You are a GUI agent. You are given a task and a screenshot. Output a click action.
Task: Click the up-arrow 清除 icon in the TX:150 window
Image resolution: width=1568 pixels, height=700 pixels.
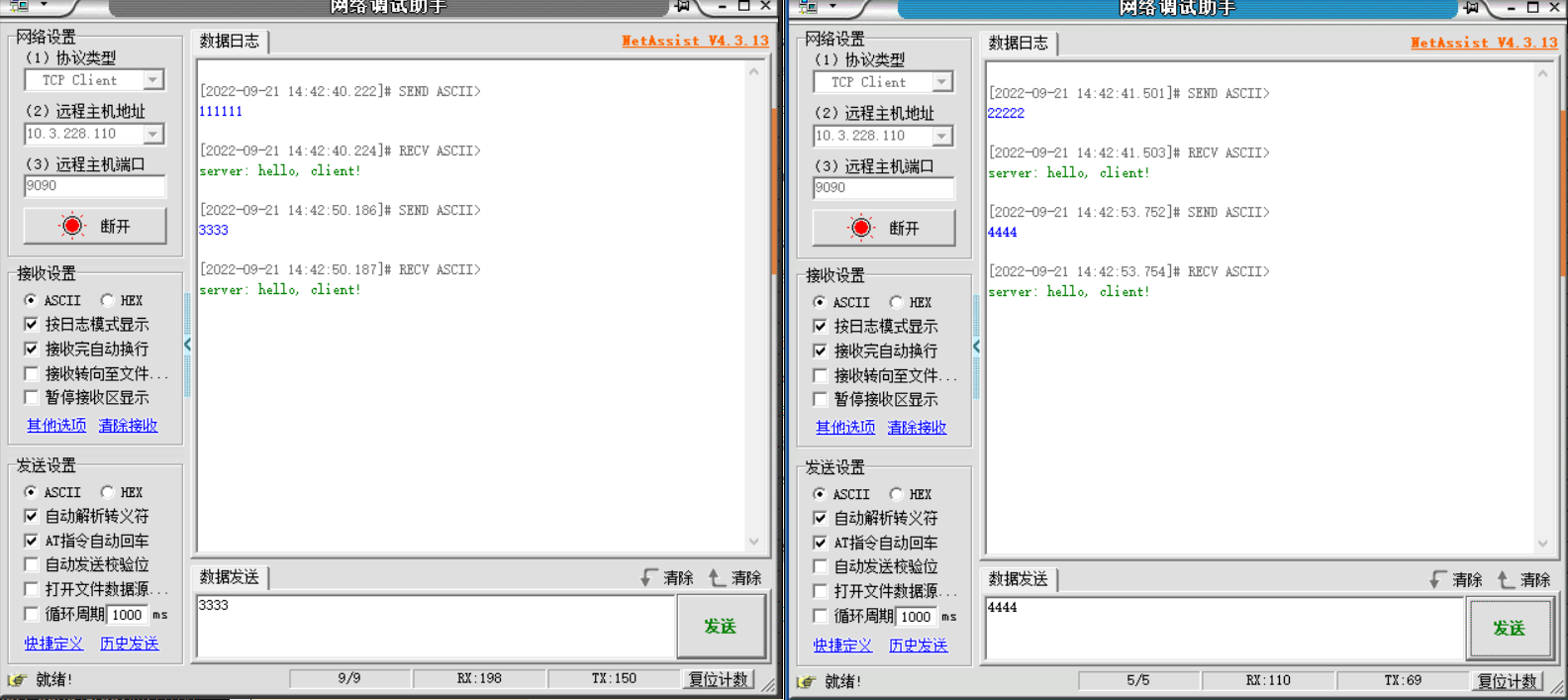718,577
